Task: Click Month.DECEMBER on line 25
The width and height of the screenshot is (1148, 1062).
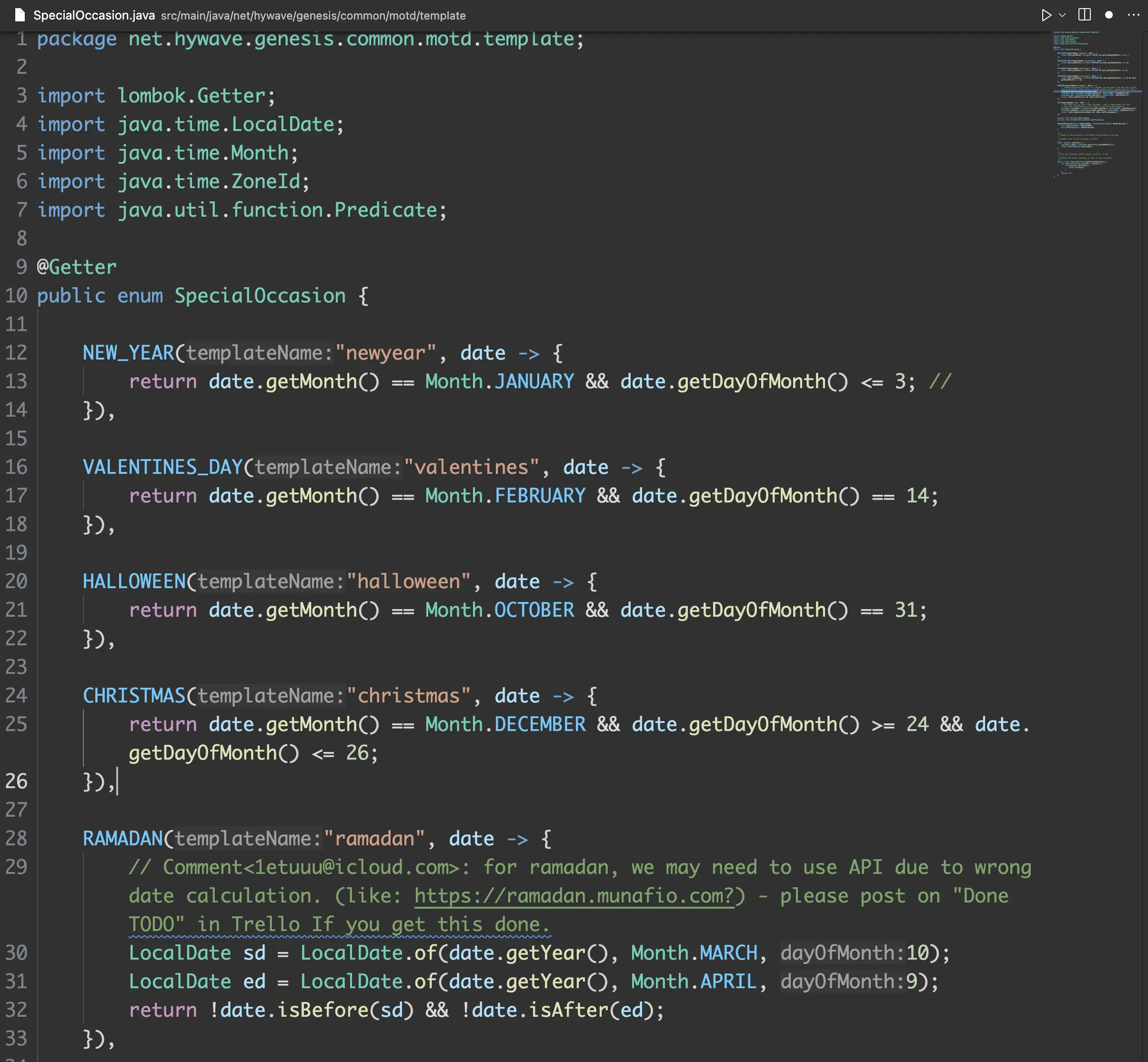Action: pyautogui.click(x=505, y=725)
